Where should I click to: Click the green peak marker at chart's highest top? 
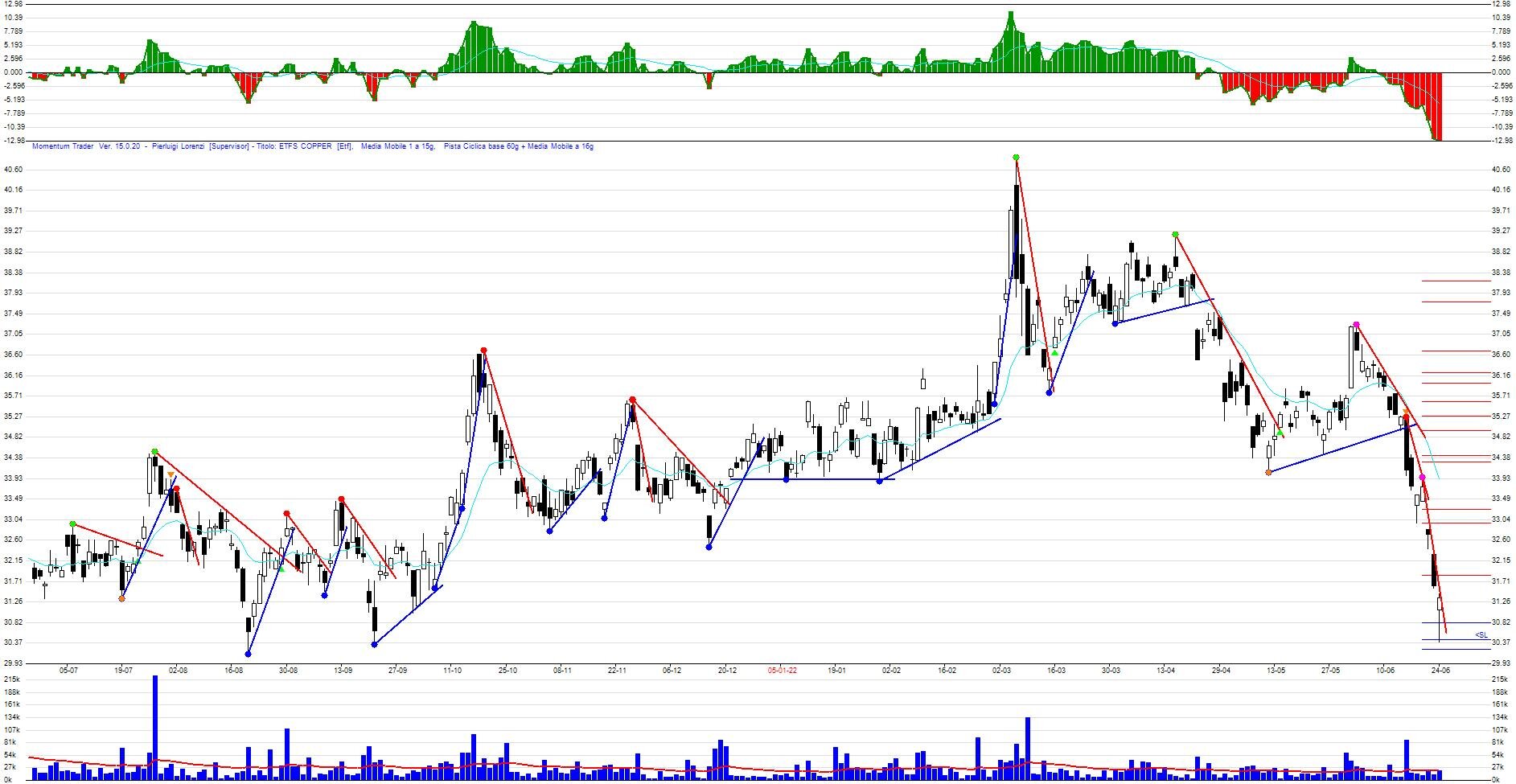(x=1016, y=158)
